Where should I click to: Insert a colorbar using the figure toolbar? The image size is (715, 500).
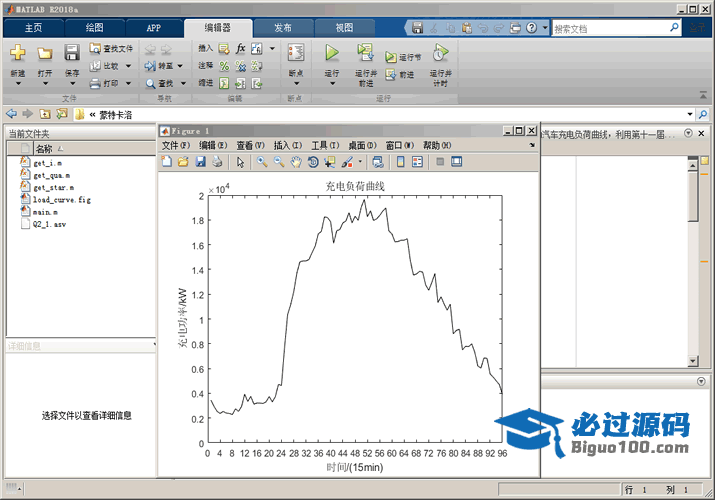400,161
